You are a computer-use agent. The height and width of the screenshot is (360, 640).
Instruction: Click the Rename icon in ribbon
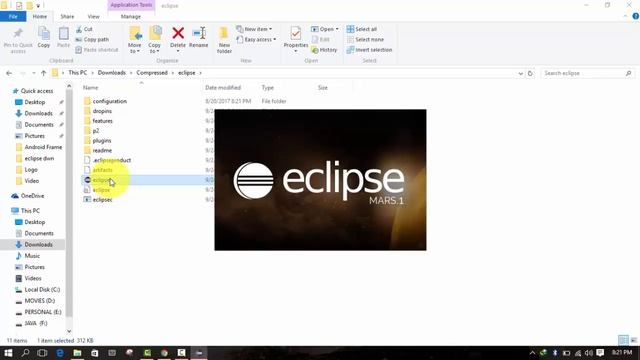pos(199,33)
